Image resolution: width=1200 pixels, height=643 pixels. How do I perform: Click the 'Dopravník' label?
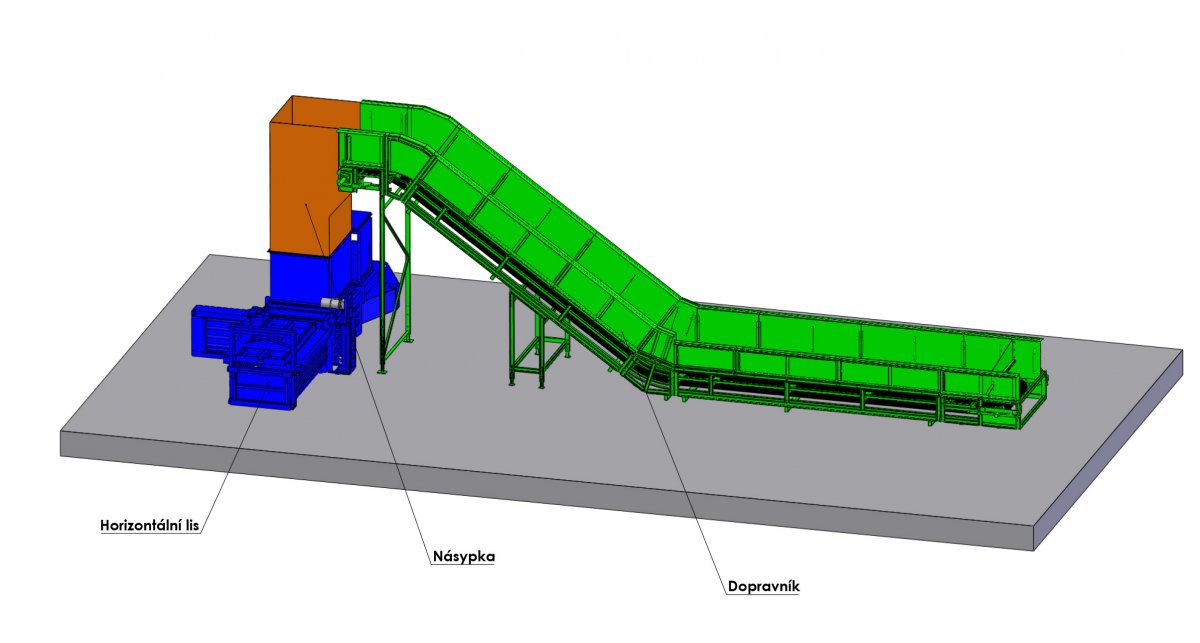764,587
